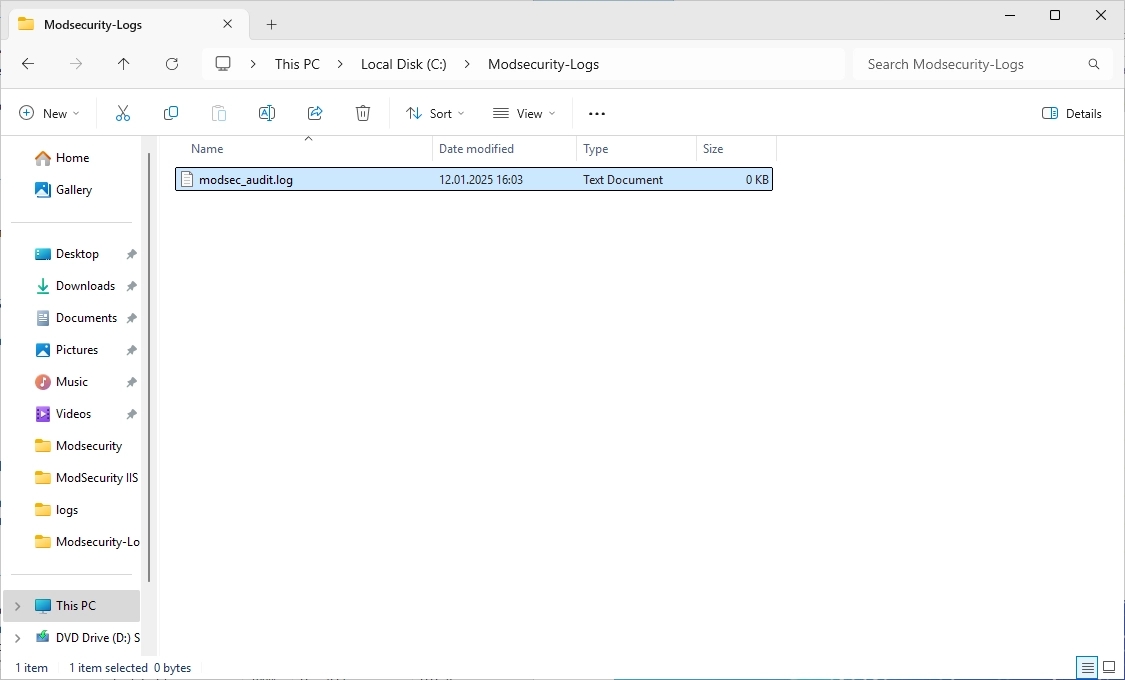Viewport: 1125px width, 680px height.
Task: Open a new tab with plus button
Action: pyautogui.click(x=271, y=24)
